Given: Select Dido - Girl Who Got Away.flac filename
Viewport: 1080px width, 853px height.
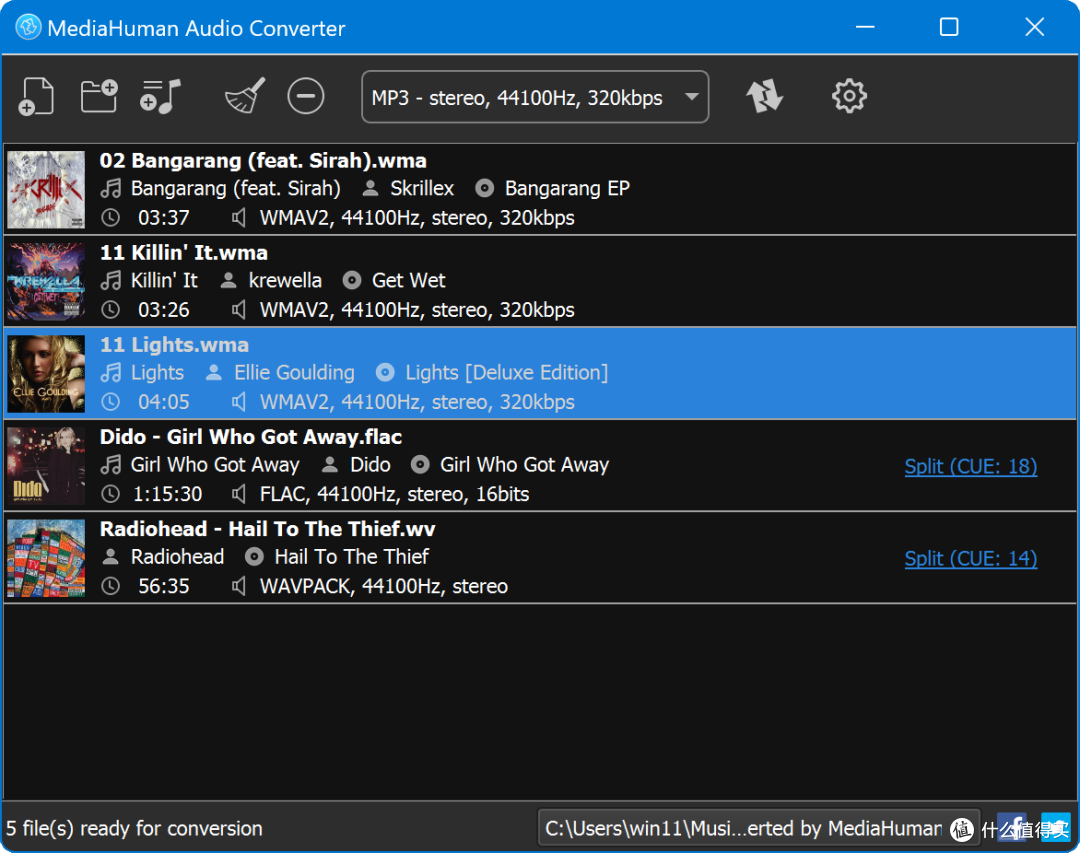Looking at the screenshot, I should coord(251,437).
